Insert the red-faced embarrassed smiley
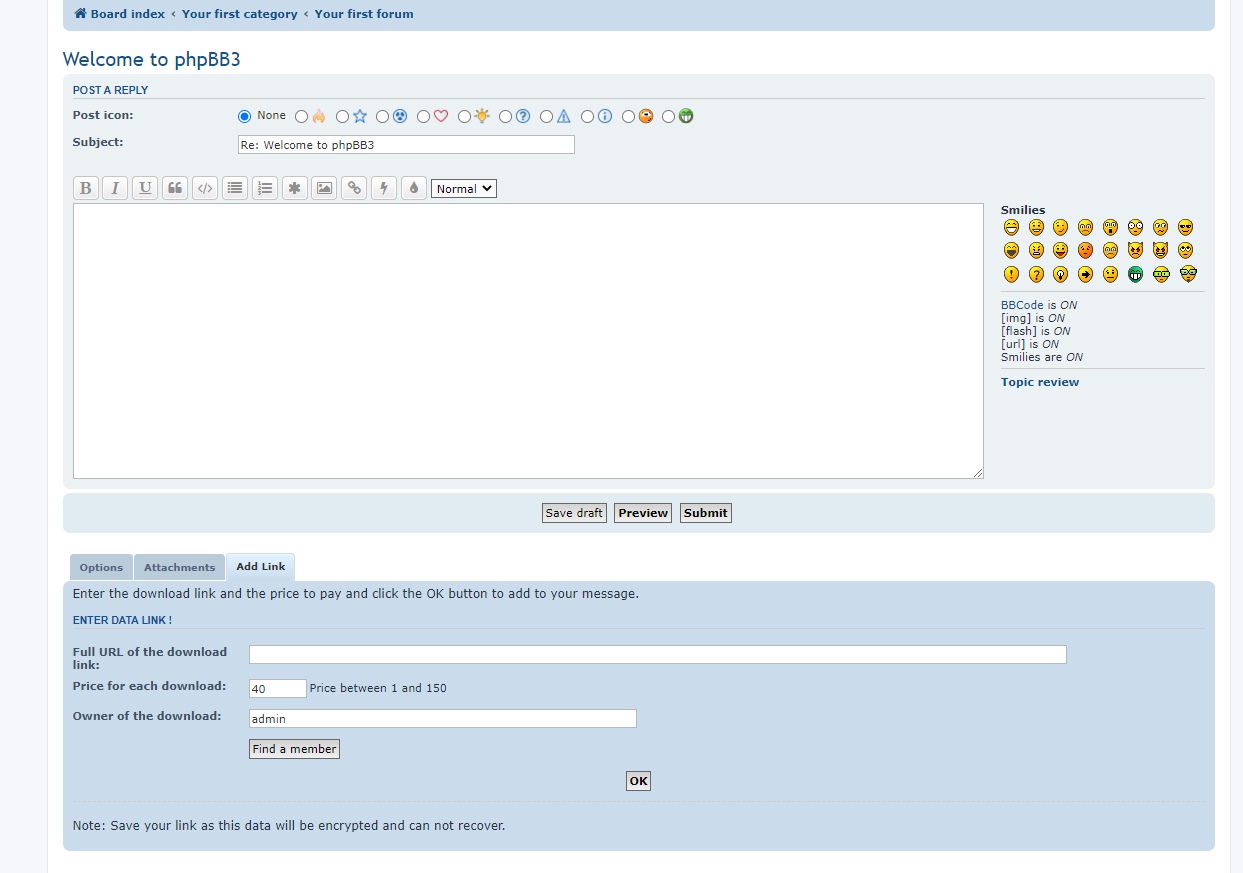The width and height of the screenshot is (1243, 873). [1085, 250]
